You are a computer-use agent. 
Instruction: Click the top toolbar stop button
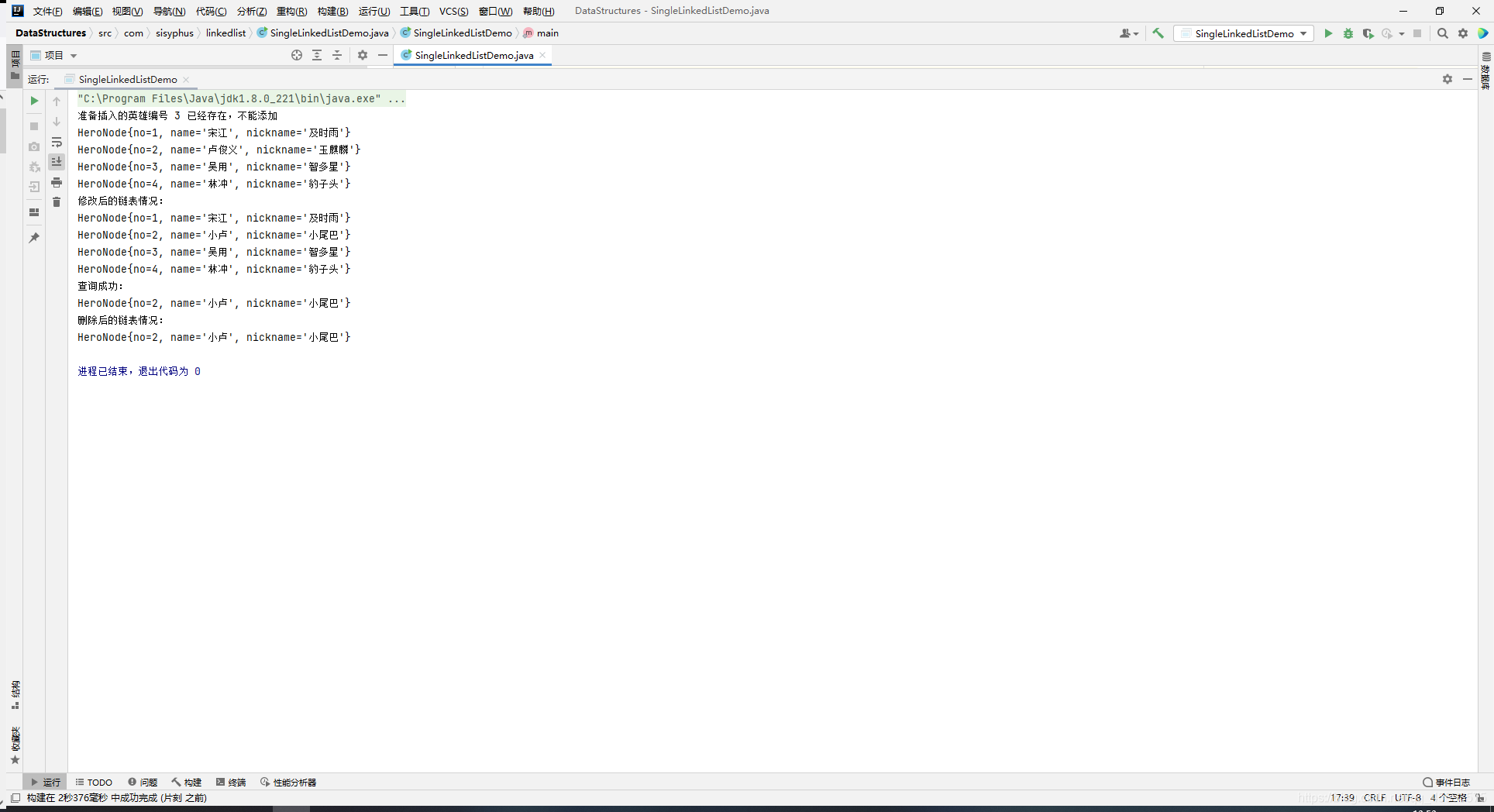1417,33
